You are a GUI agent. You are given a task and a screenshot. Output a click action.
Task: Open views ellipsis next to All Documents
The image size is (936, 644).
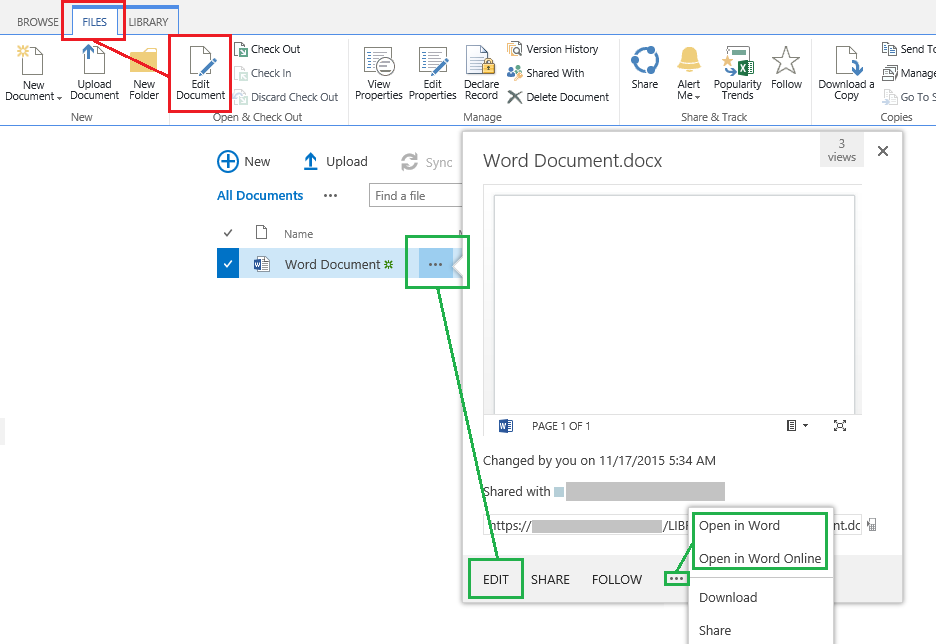(x=330, y=196)
